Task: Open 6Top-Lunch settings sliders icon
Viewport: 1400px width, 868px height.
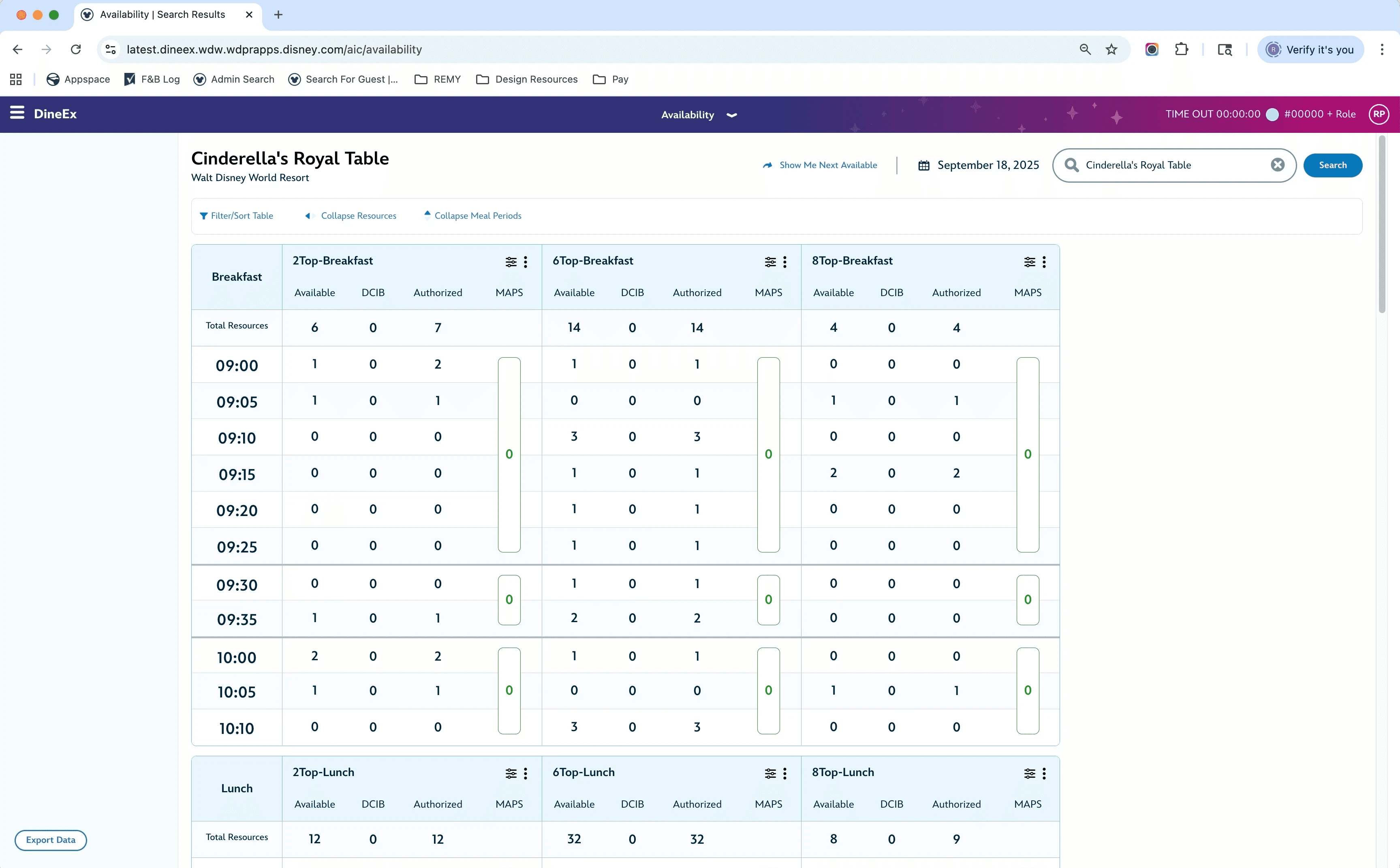Action: [x=770, y=773]
